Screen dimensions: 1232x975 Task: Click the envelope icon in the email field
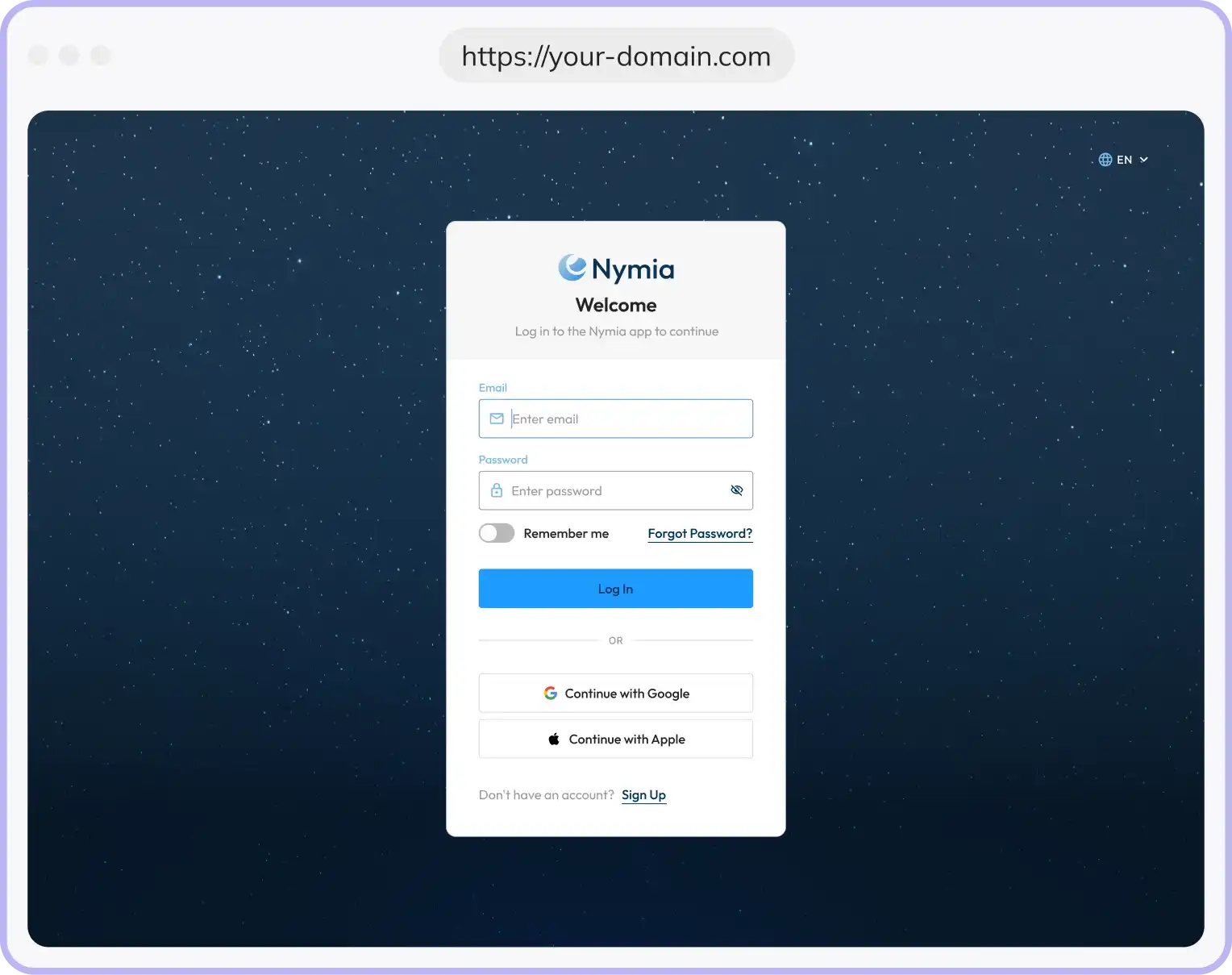497,419
